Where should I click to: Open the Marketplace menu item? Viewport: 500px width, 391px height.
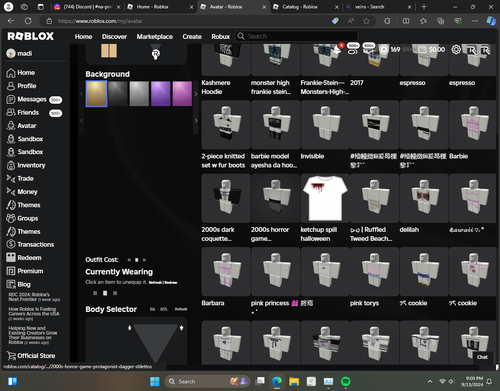point(155,37)
